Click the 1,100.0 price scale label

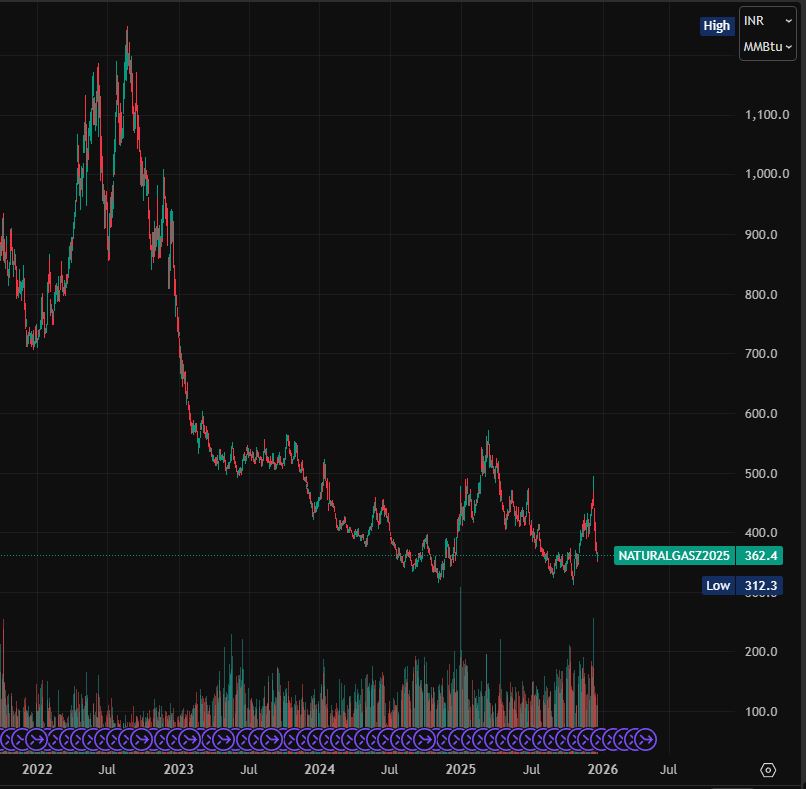click(x=767, y=115)
